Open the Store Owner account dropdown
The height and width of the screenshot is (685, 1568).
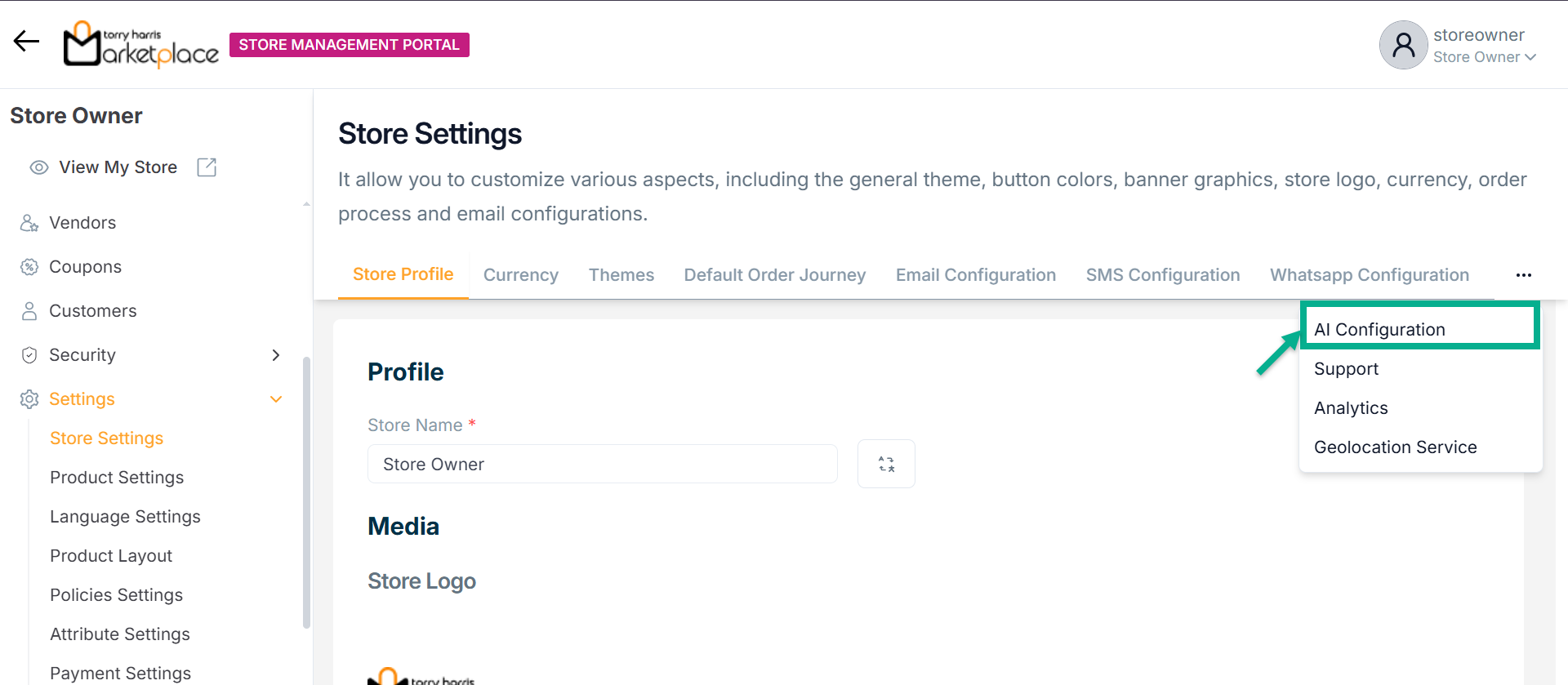coord(1485,57)
